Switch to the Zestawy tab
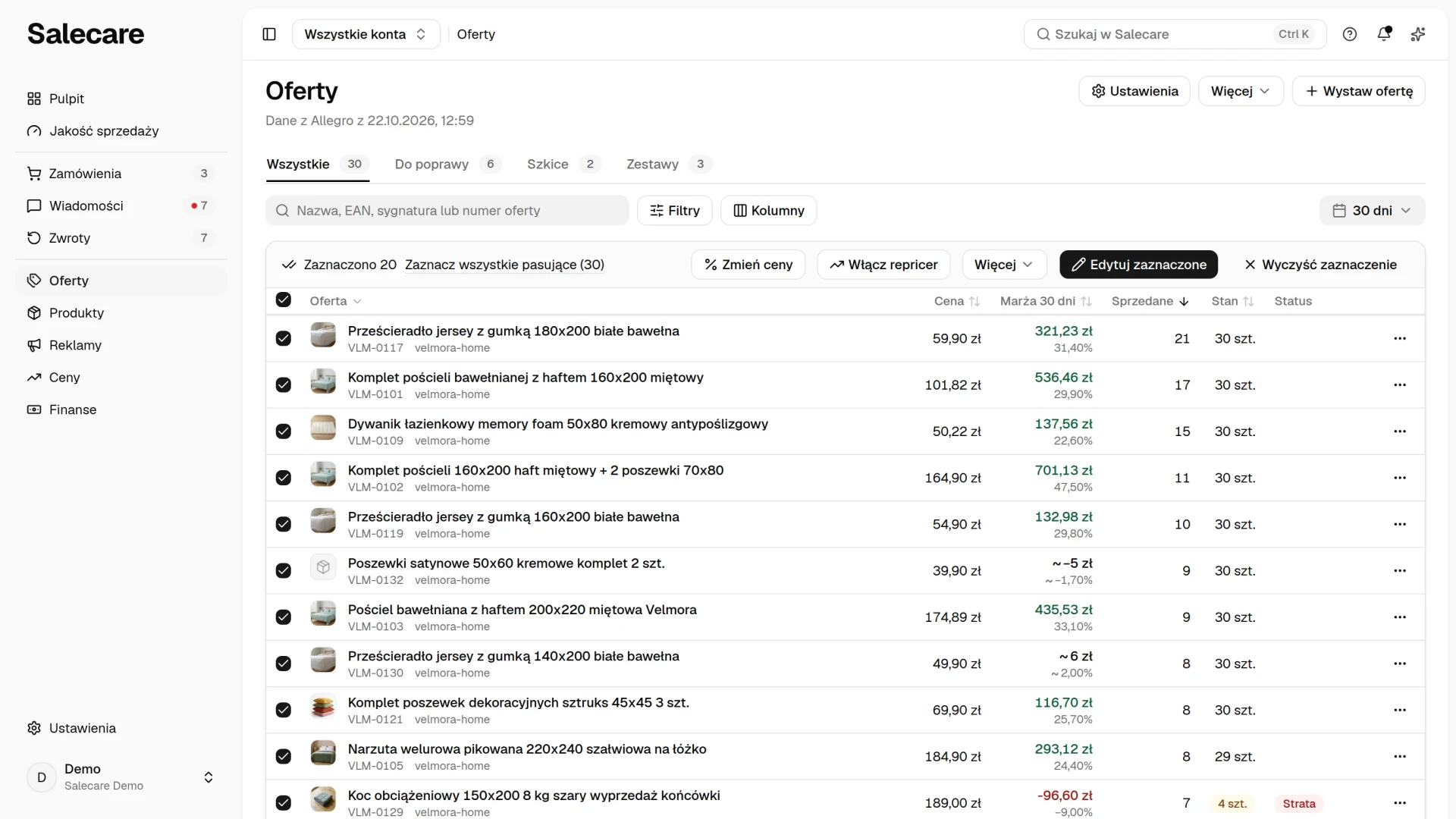Image resolution: width=1456 pixels, height=819 pixels. 669,164
